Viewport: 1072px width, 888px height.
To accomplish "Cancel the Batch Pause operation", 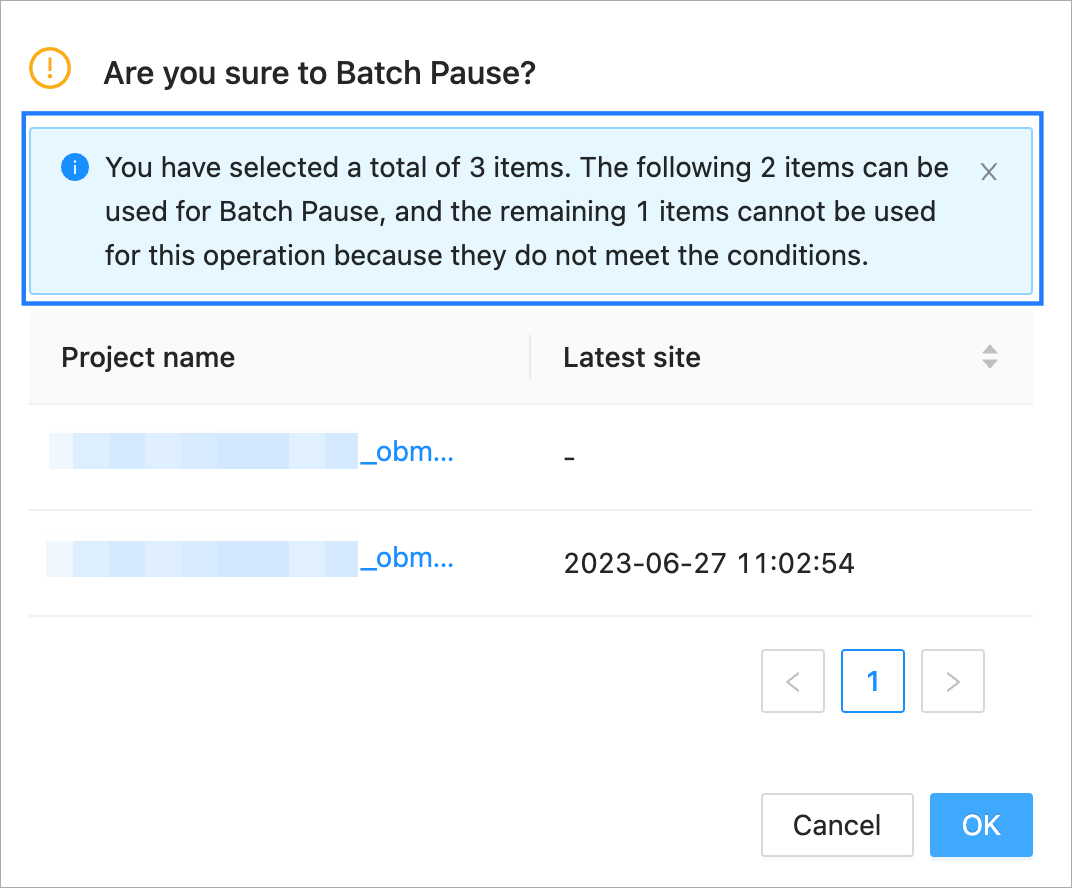I will pos(837,825).
